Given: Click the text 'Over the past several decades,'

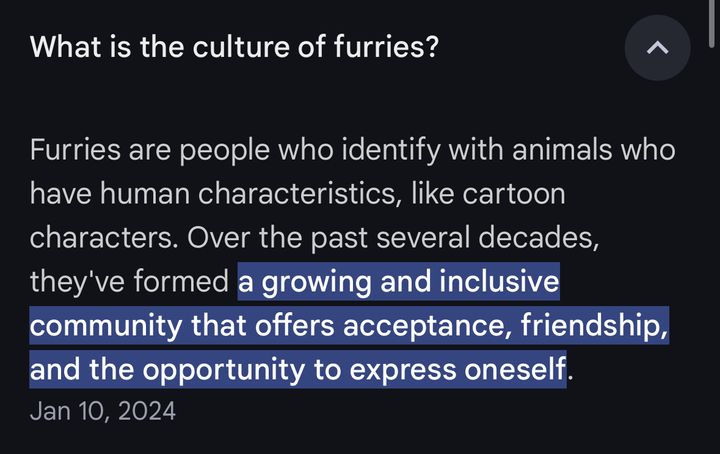Looking at the screenshot, I should (x=393, y=238).
